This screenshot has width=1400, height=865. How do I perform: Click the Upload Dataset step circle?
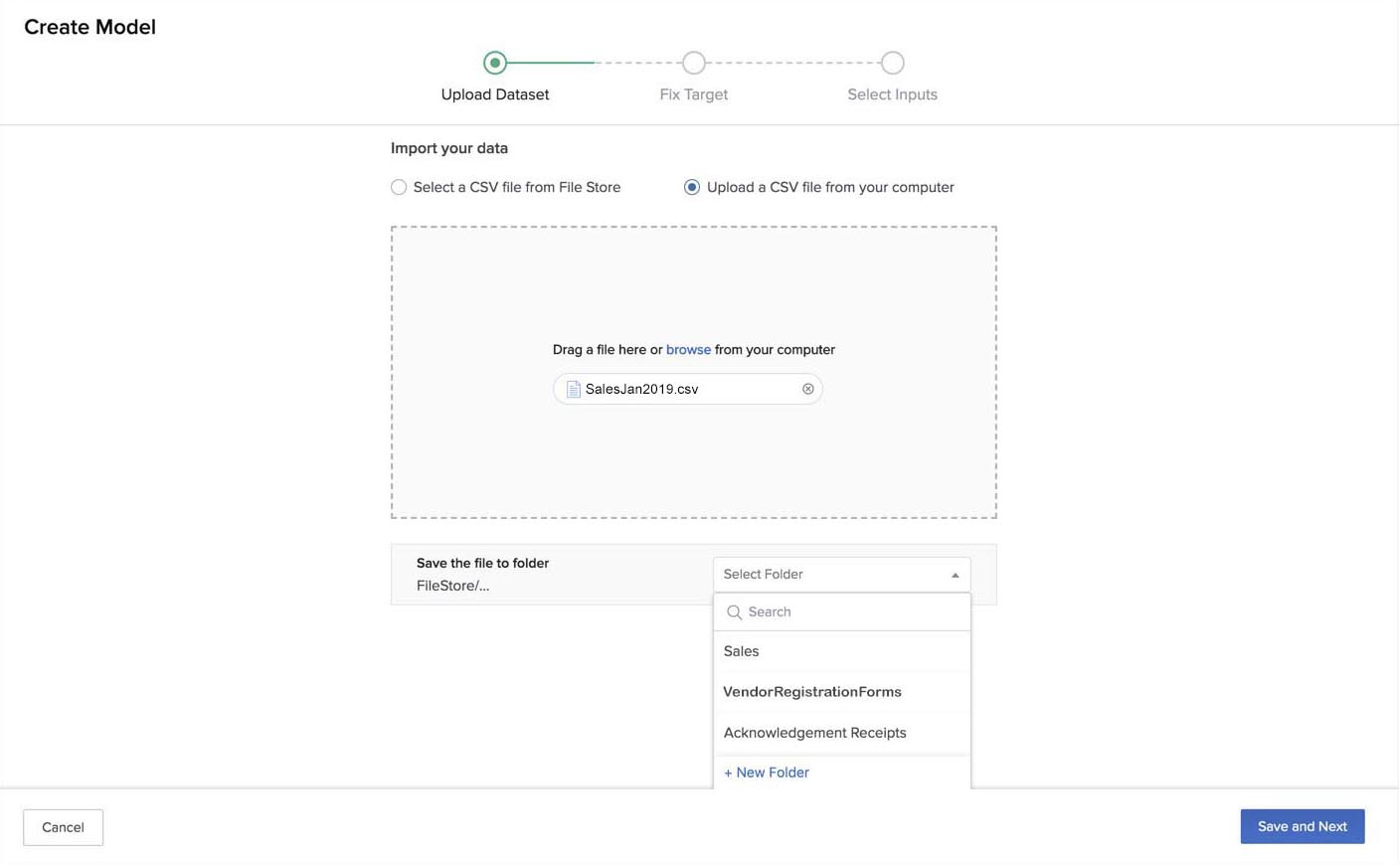(495, 63)
